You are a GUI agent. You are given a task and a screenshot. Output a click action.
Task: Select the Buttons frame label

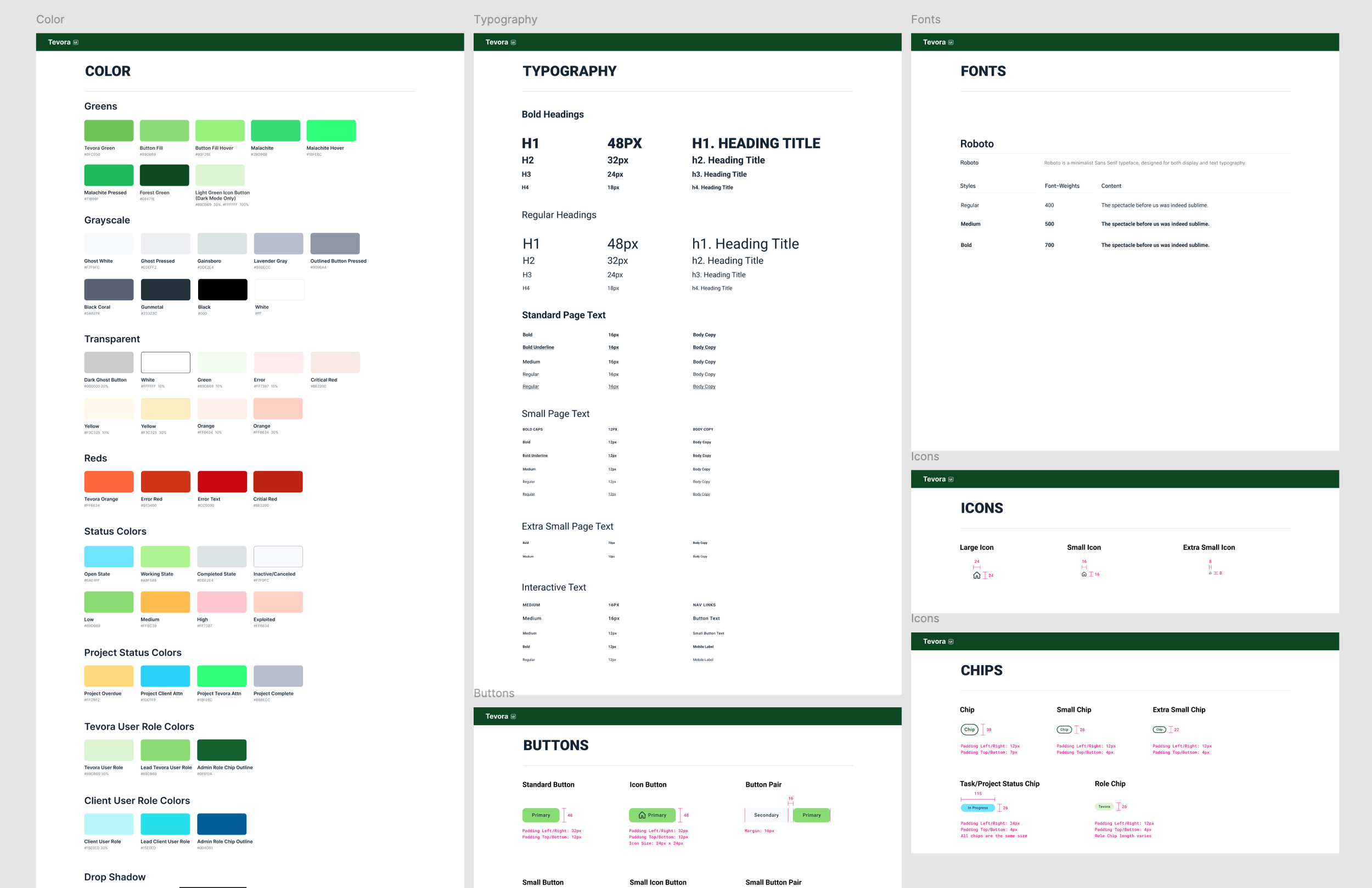coord(493,693)
